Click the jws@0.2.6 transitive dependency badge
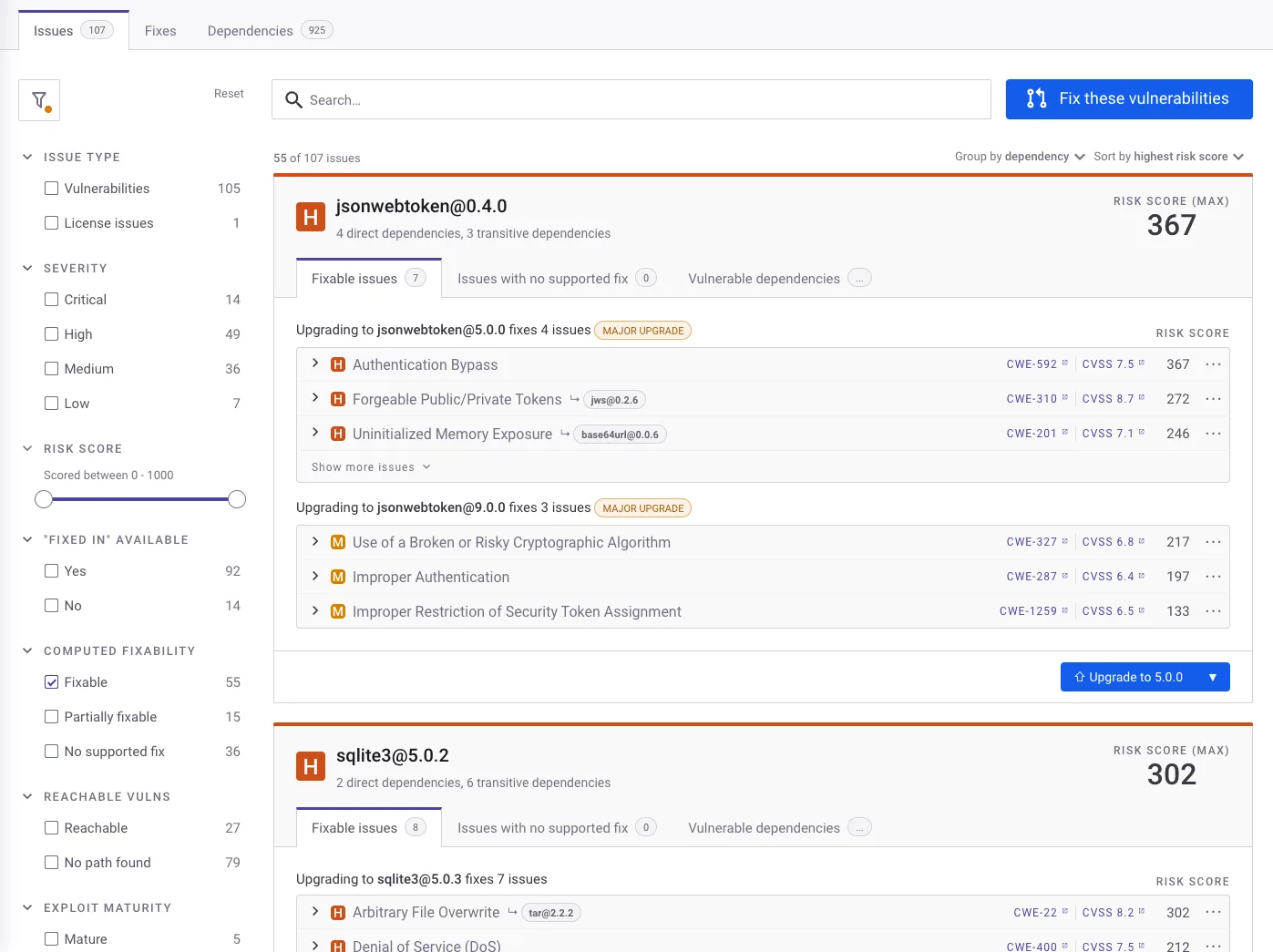The image size is (1273, 952). coord(614,399)
